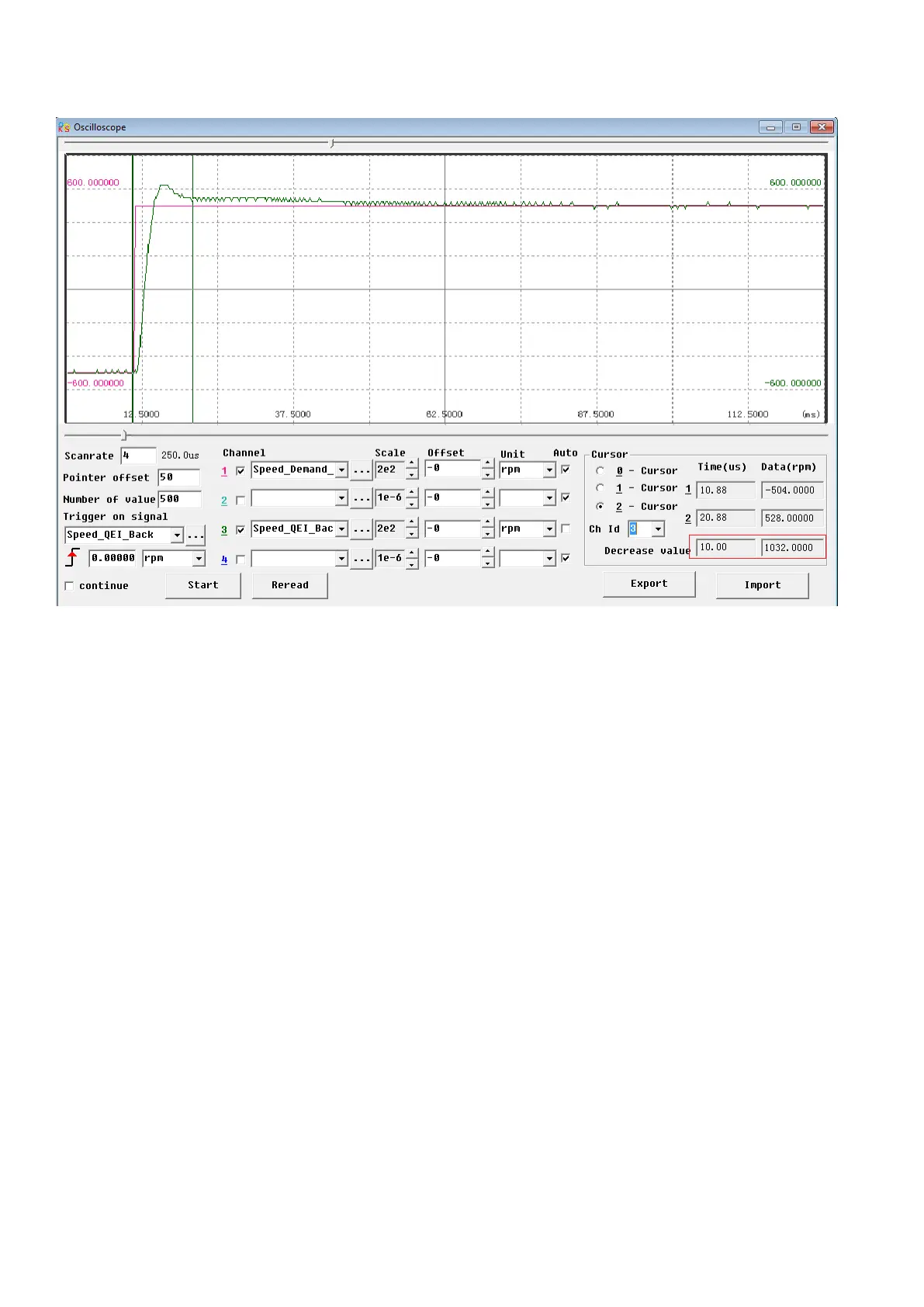Viewport: 924px width, 1307px height.
Task: Click channel 4 offset stepper arrows
Action: [487, 559]
